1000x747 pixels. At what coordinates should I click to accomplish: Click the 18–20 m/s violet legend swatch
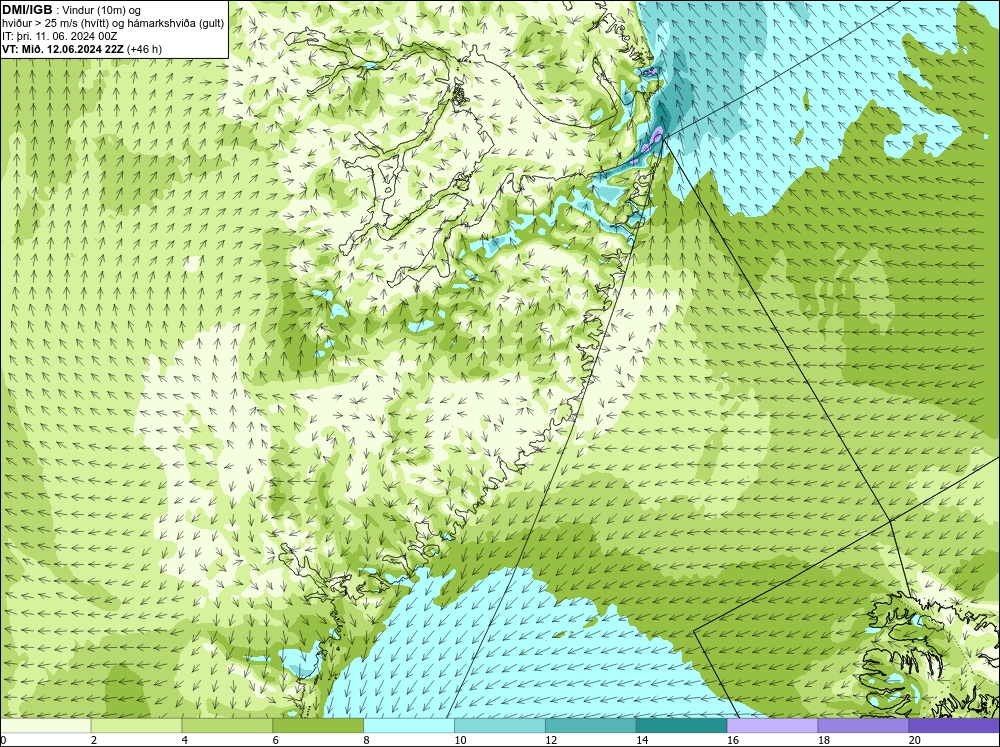pyautogui.click(x=863, y=726)
